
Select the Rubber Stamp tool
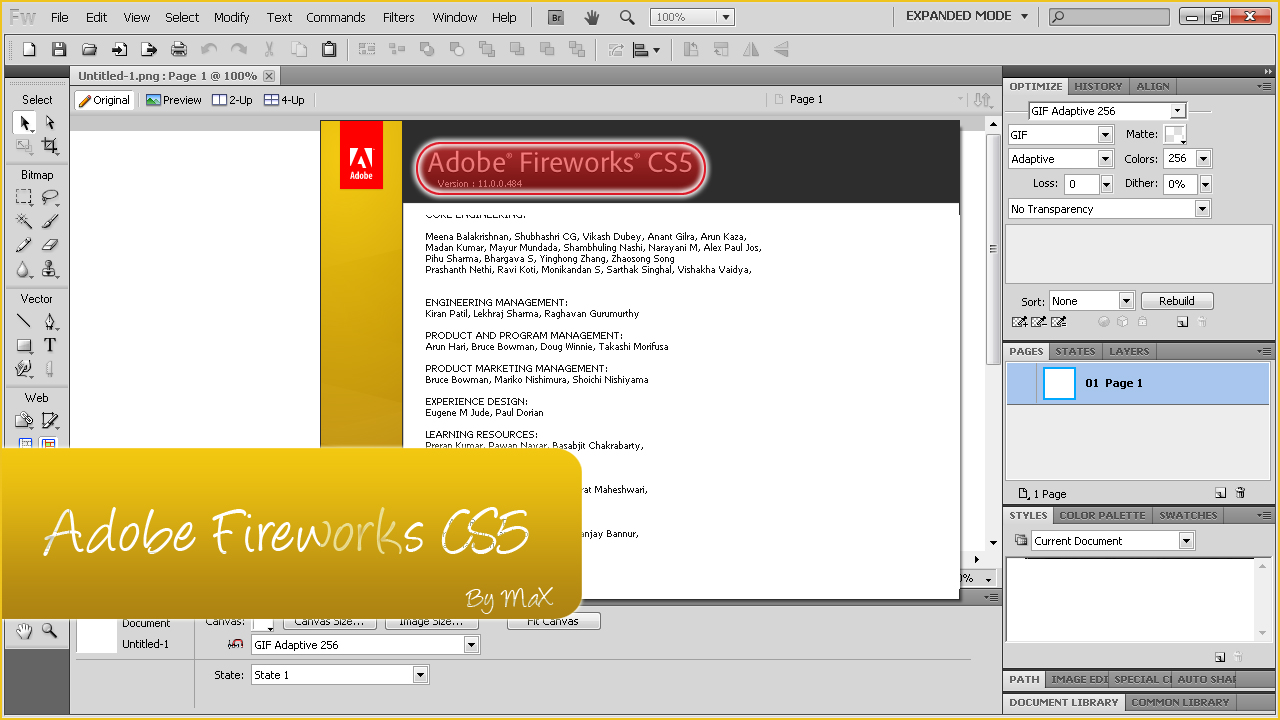coord(50,269)
